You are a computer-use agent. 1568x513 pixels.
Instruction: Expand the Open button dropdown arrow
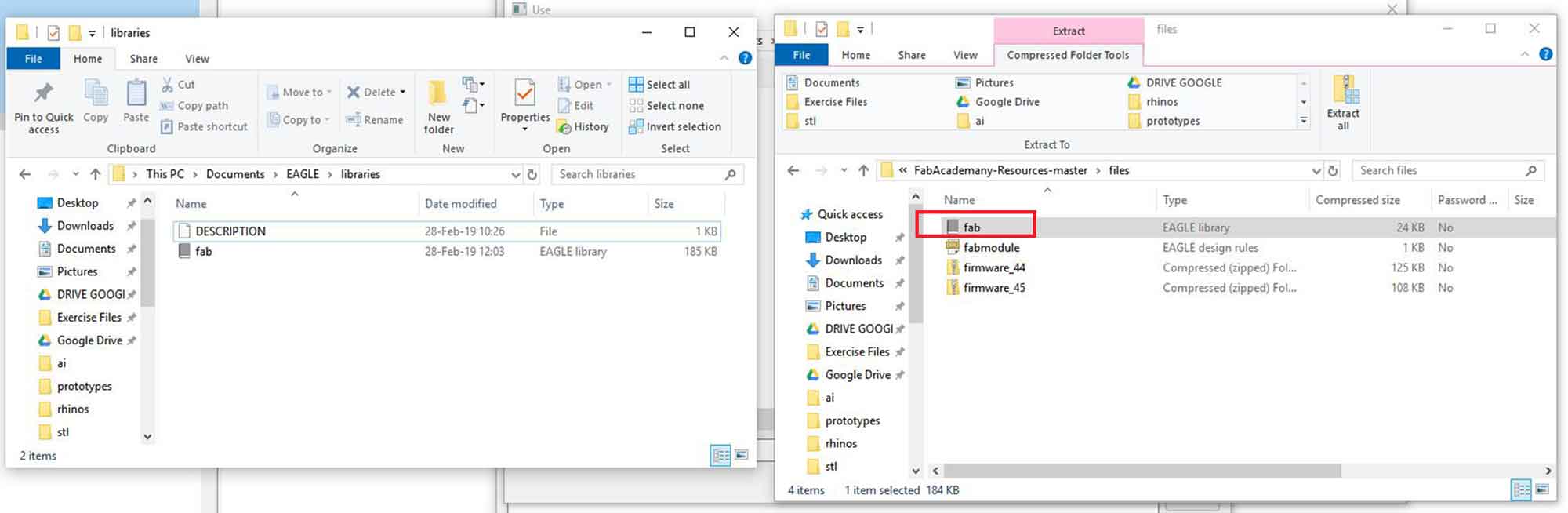point(609,85)
